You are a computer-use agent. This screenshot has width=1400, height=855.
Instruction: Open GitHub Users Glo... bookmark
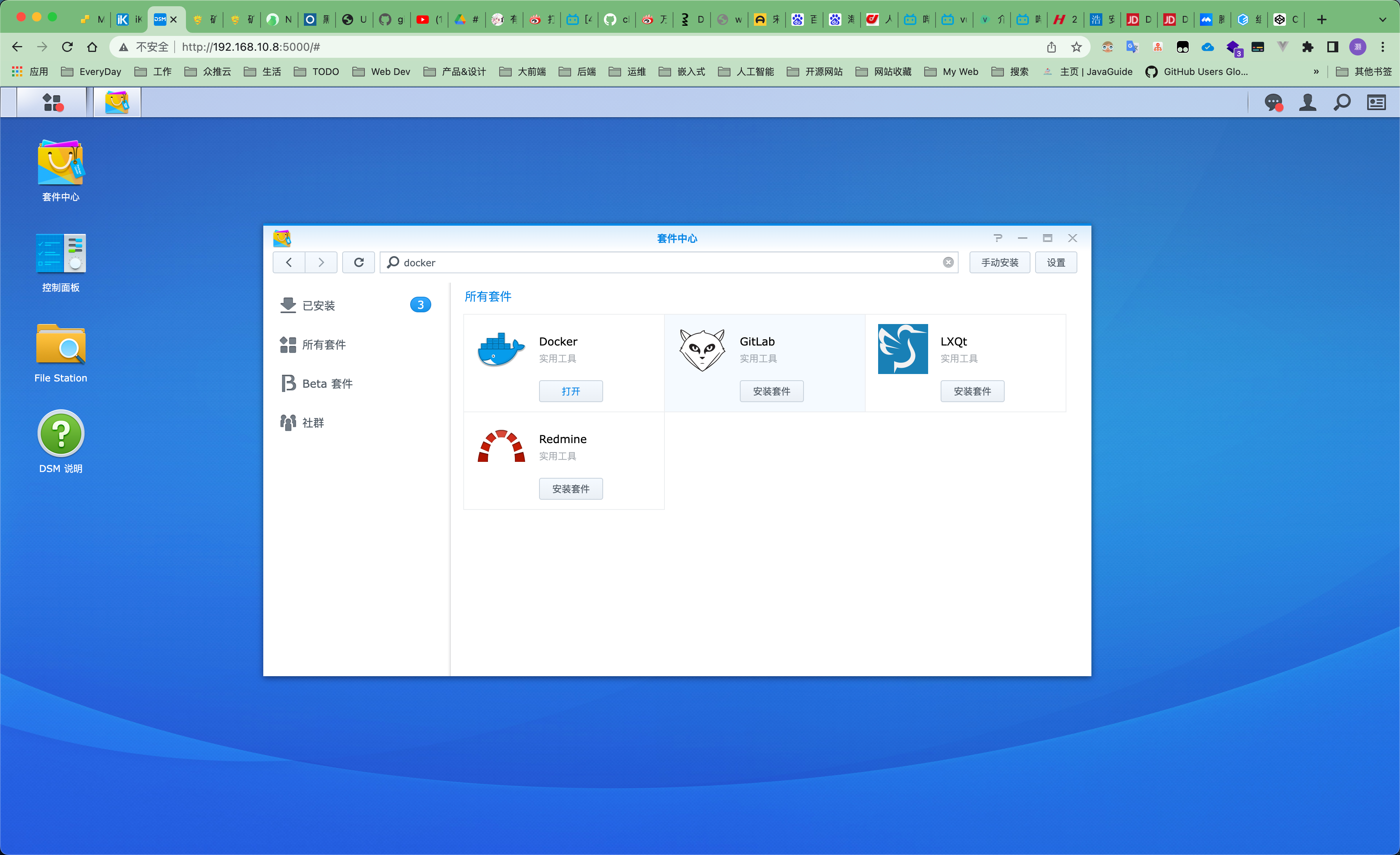pos(1196,71)
